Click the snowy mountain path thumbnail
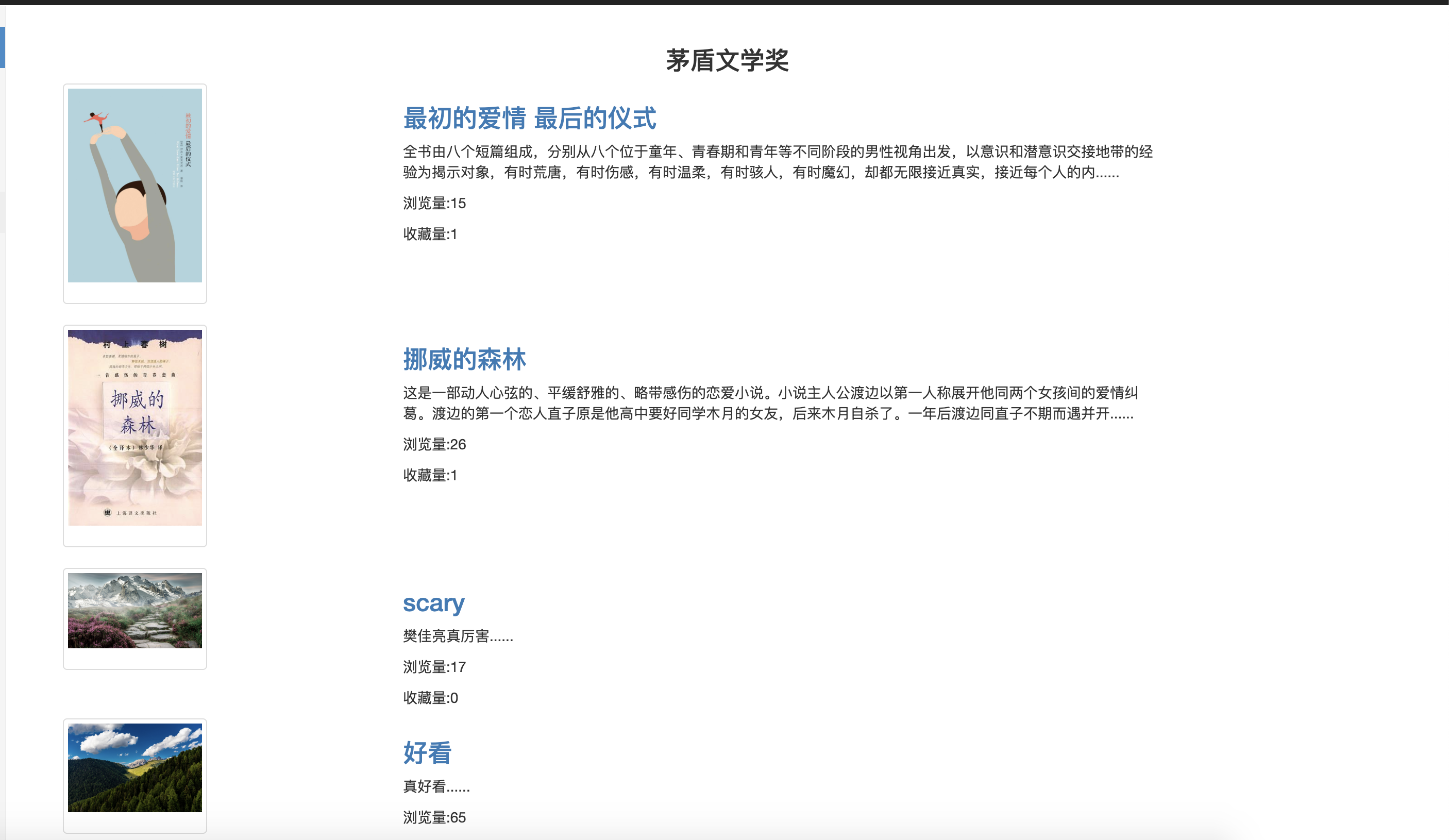 pos(134,611)
